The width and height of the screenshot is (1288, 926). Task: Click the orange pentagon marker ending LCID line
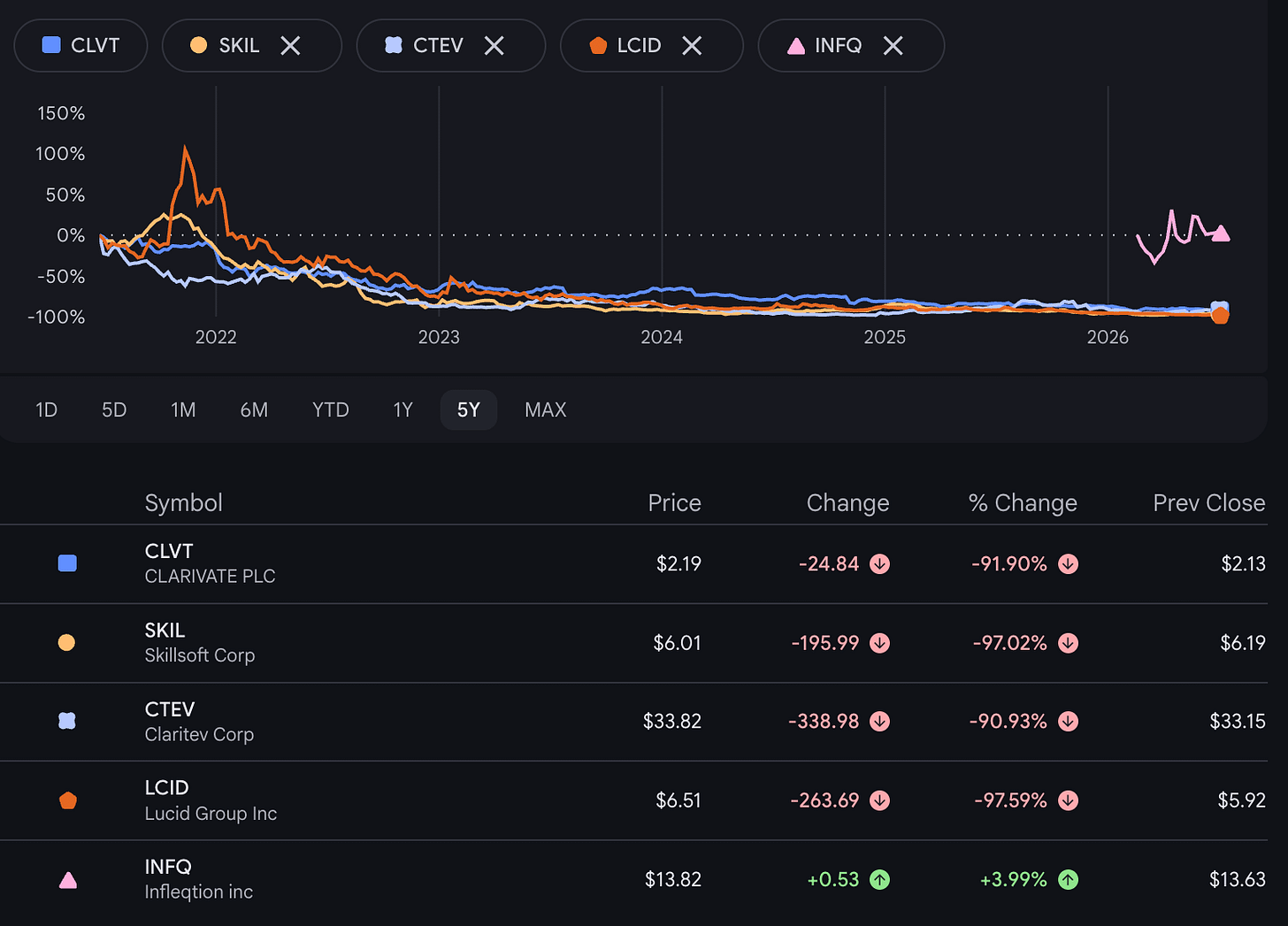coord(1220,315)
